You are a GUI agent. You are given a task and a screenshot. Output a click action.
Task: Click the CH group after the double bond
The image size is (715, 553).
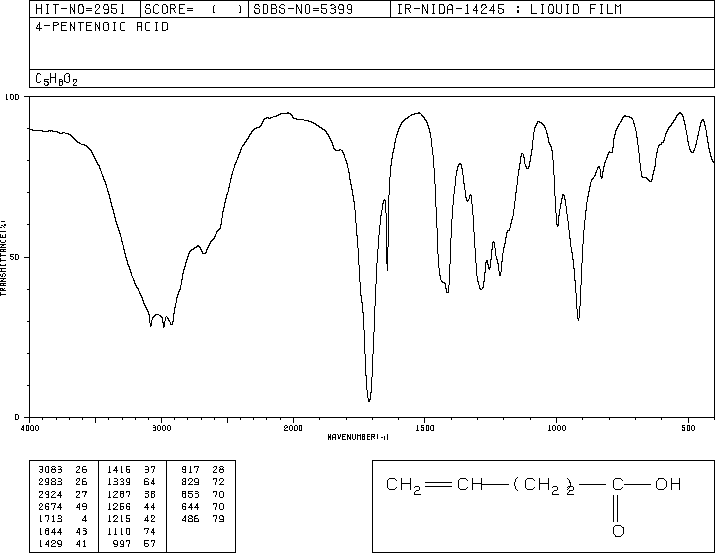coord(469,484)
